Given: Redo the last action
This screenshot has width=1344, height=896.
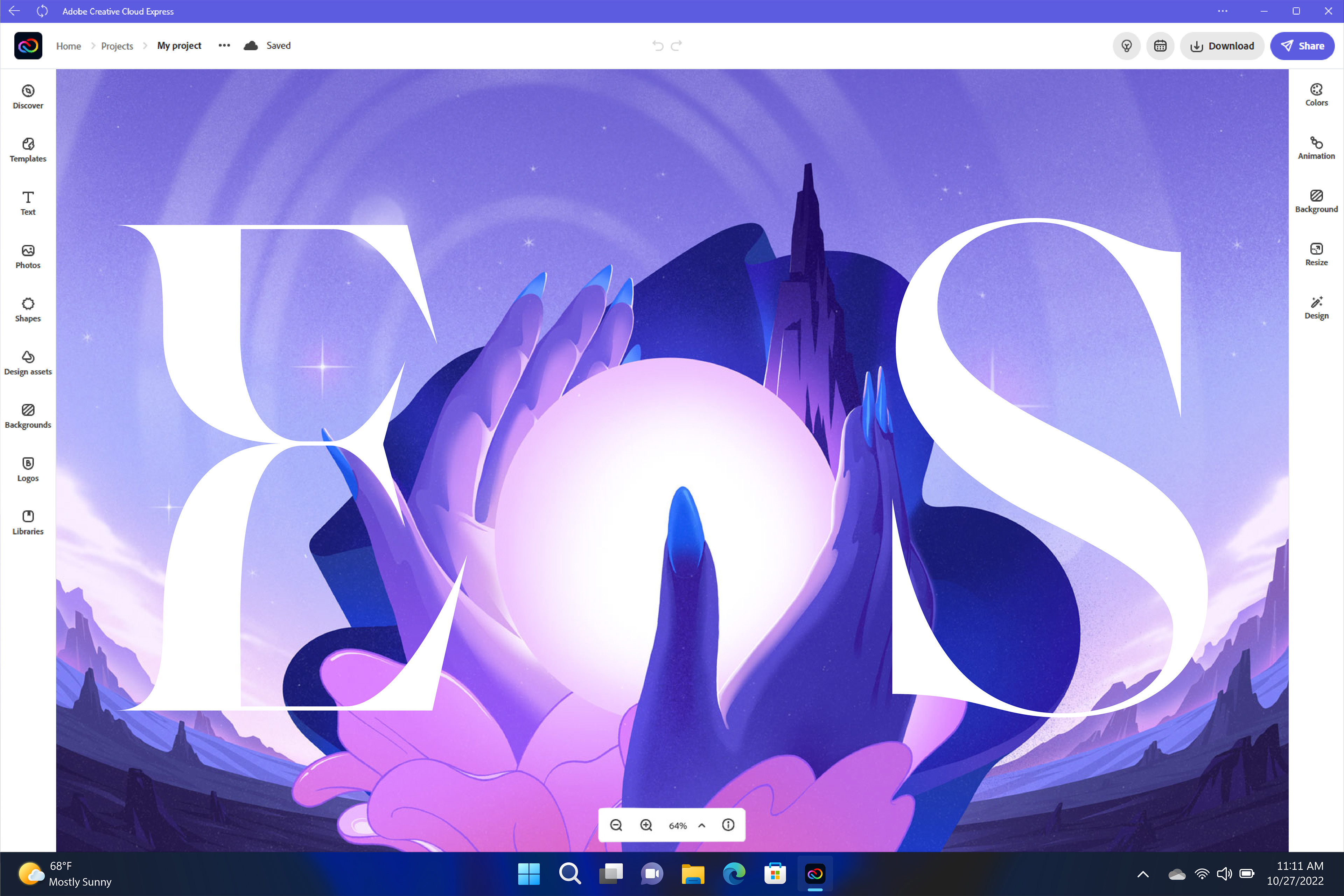Looking at the screenshot, I should click(677, 46).
